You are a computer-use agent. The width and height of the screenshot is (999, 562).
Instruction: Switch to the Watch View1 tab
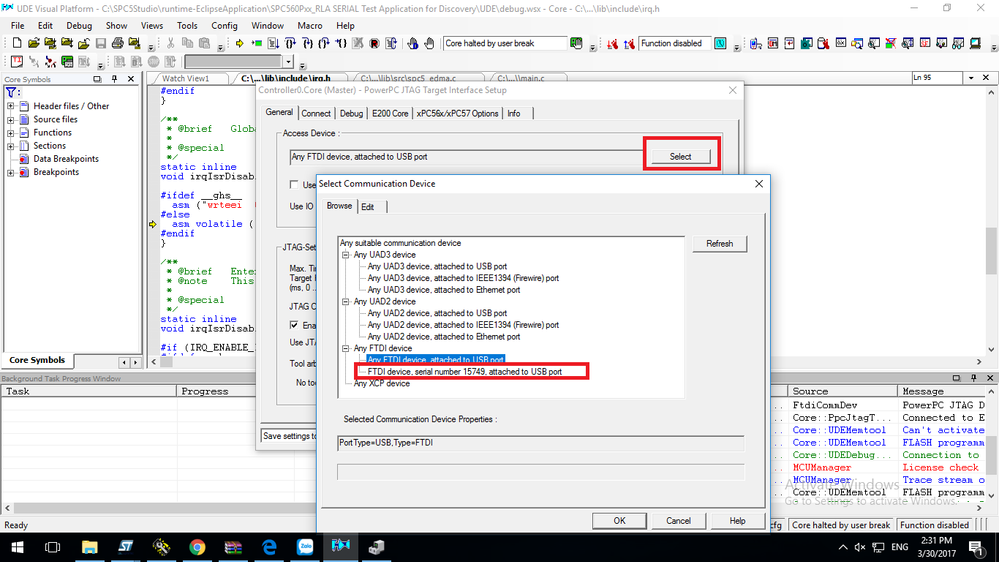point(185,78)
